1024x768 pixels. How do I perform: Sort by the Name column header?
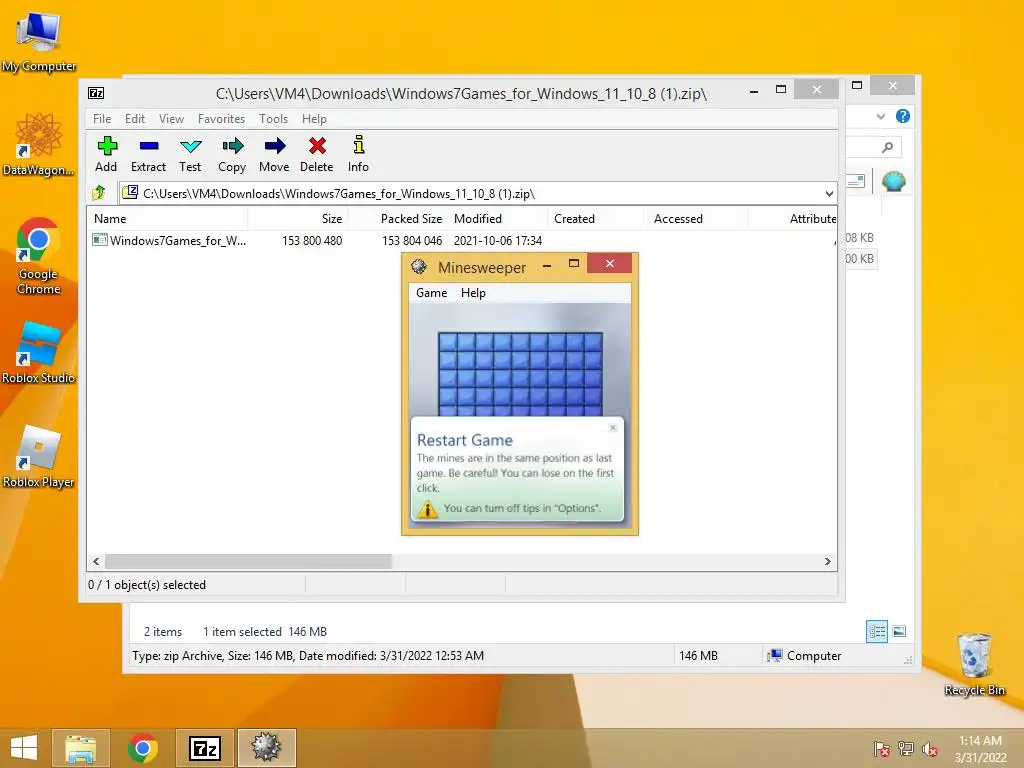[167, 219]
